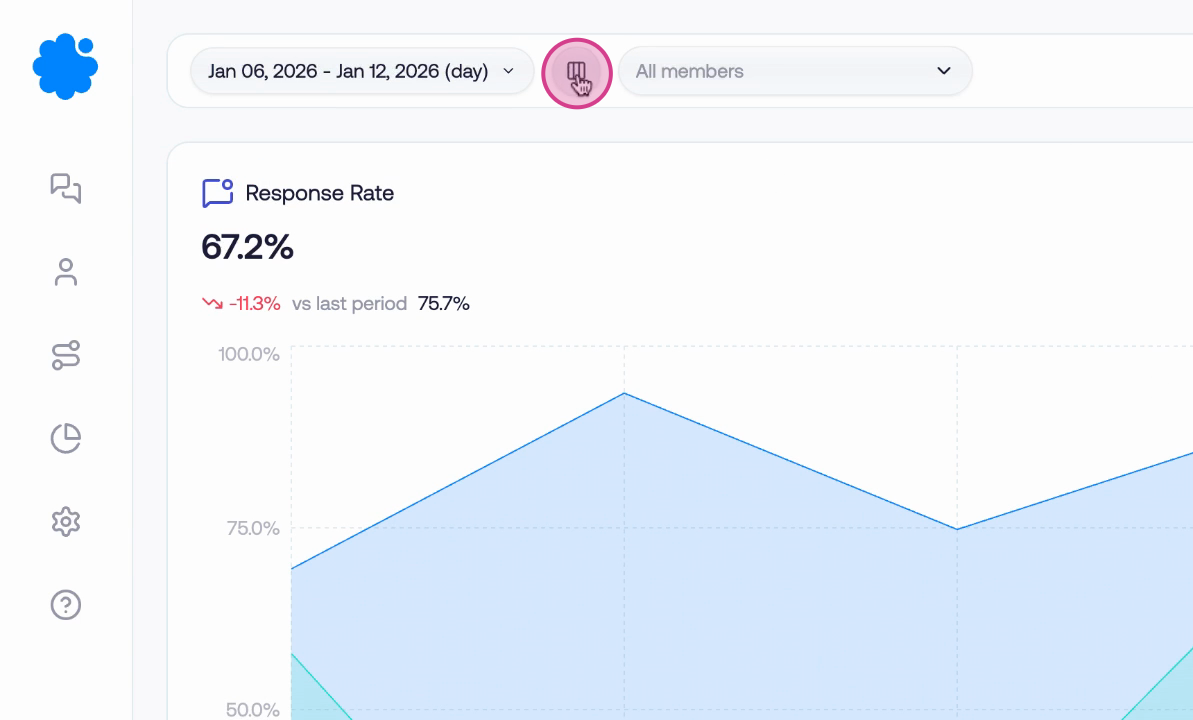The height and width of the screenshot is (720, 1193).
Task: Open the conversations chat icon in sidebar
Action: click(x=66, y=188)
